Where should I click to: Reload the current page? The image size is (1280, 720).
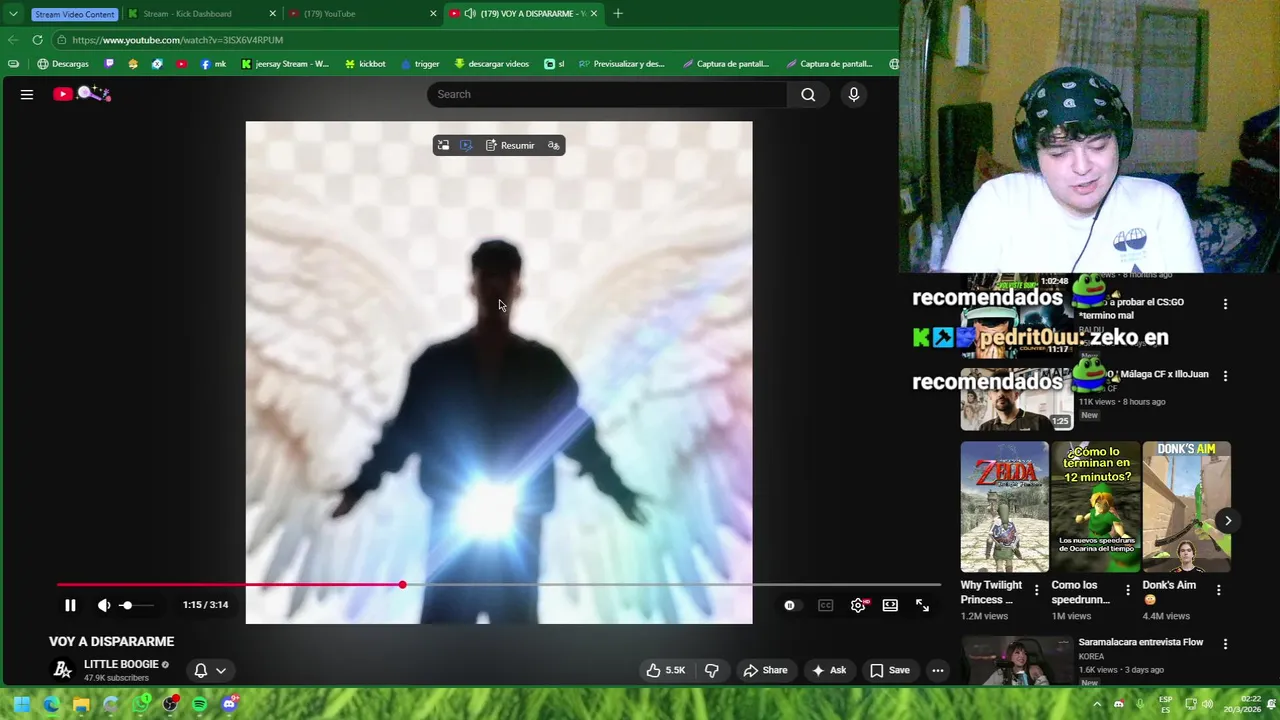click(x=37, y=40)
